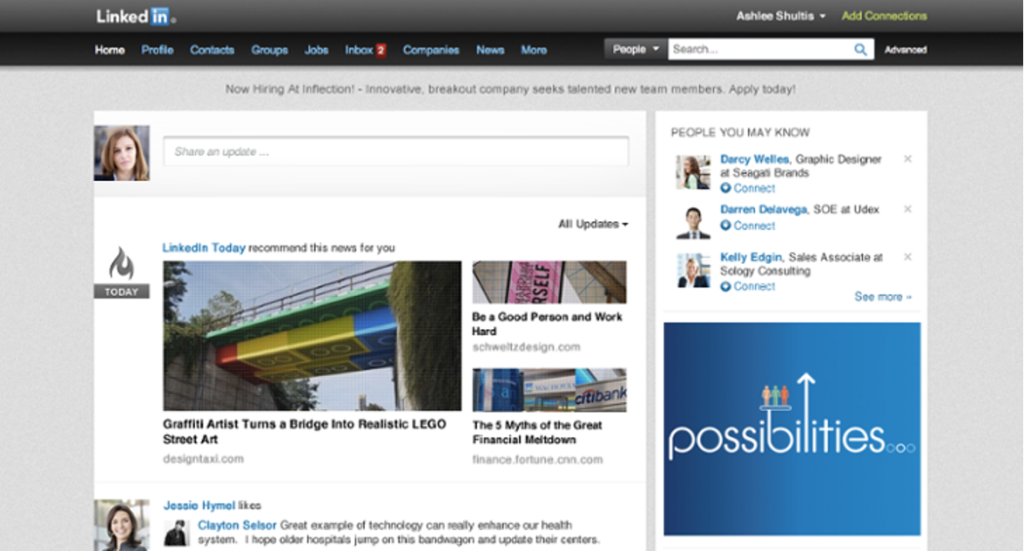Click the Now Hiring At Inflection banner ad
Viewport: 1024px width, 551px height.
click(510, 89)
